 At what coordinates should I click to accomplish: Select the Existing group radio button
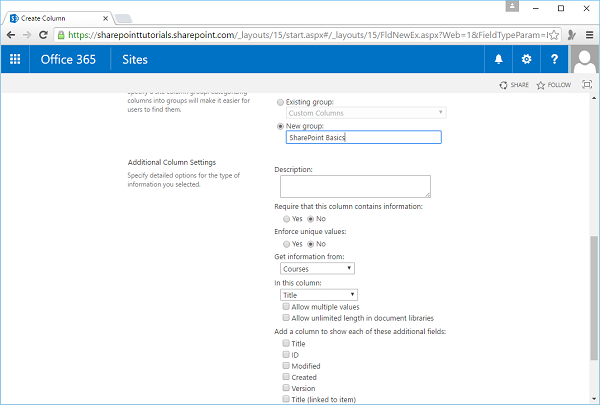280,101
